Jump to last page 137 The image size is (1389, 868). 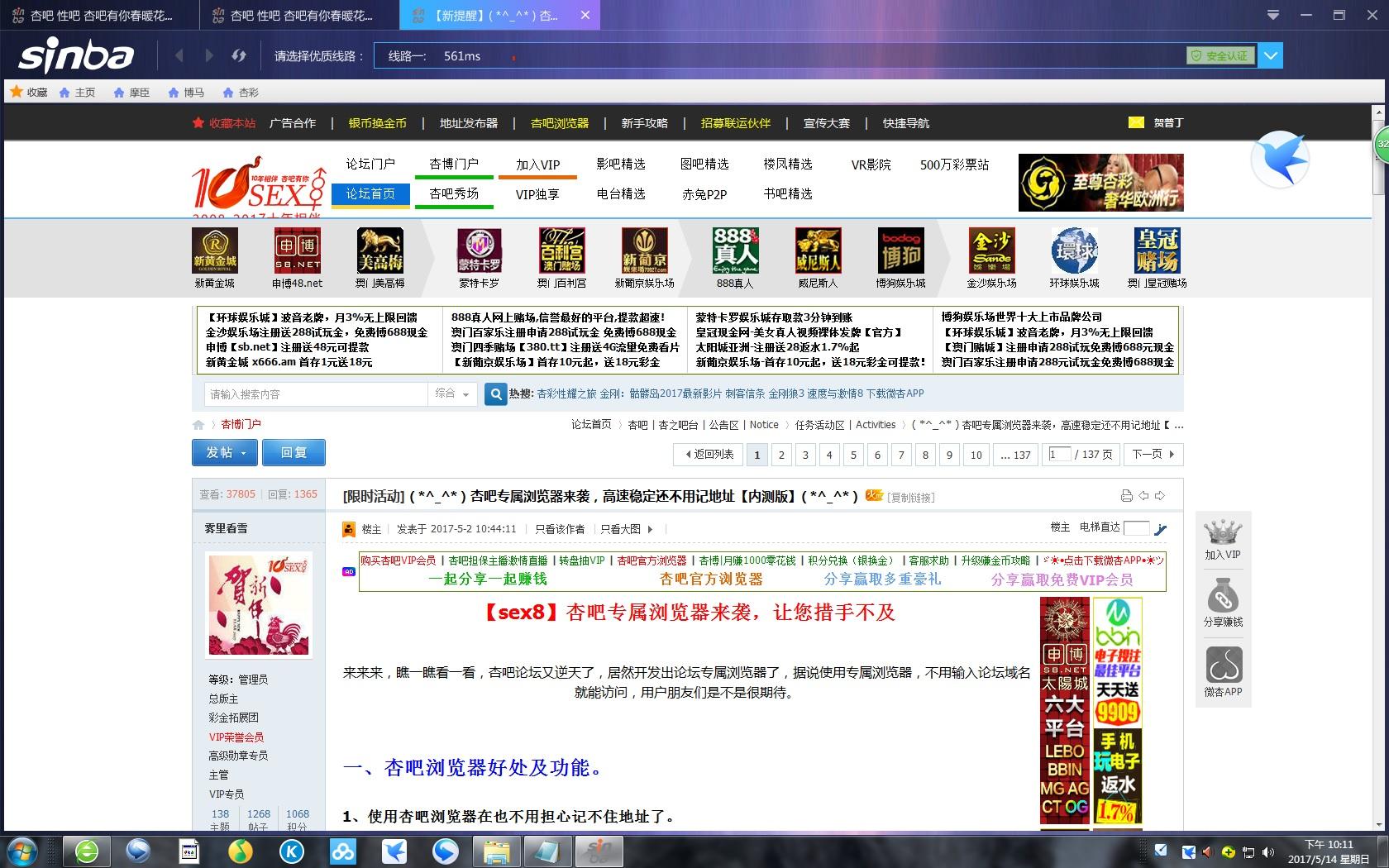(1015, 455)
